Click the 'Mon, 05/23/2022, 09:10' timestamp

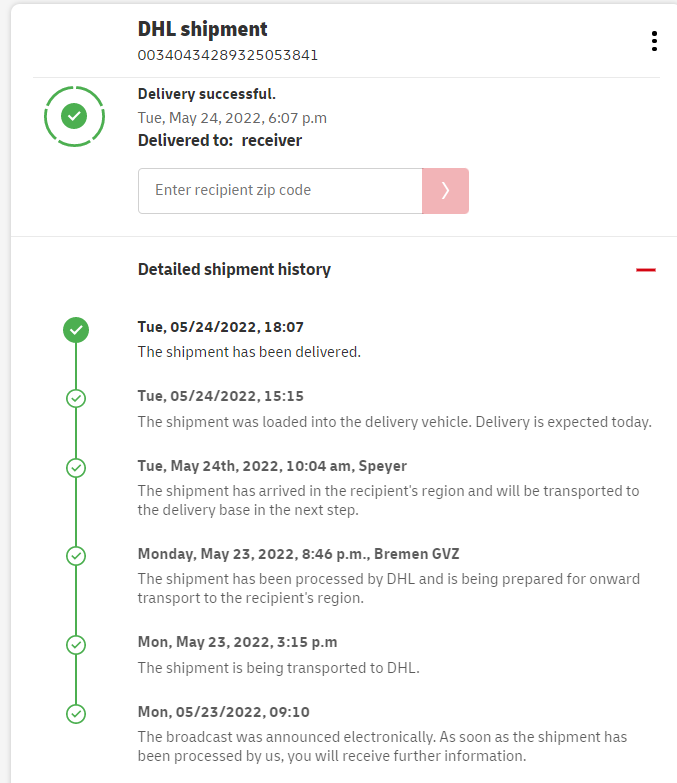tap(223, 713)
